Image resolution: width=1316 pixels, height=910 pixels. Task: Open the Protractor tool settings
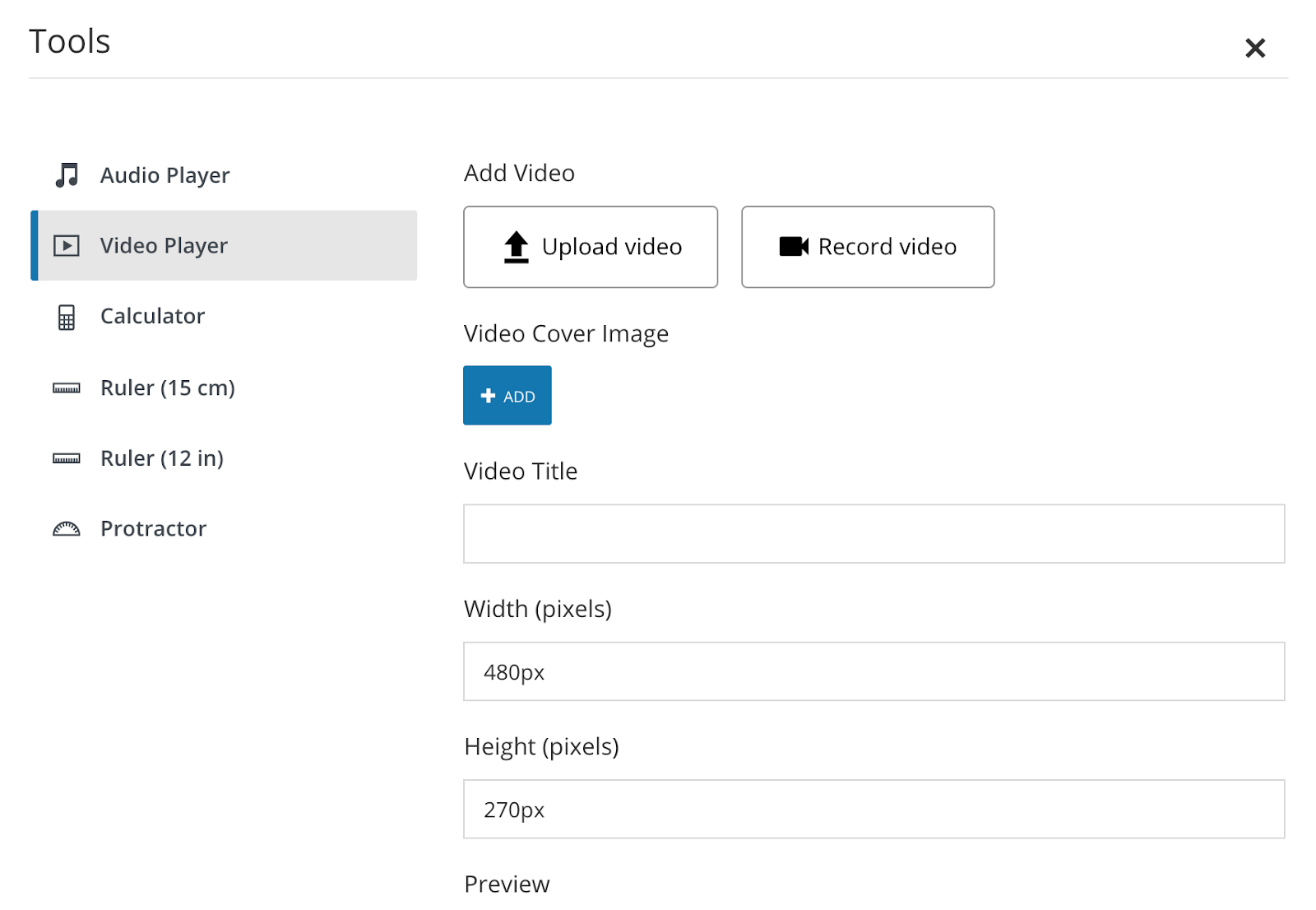pyautogui.click(x=153, y=529)
